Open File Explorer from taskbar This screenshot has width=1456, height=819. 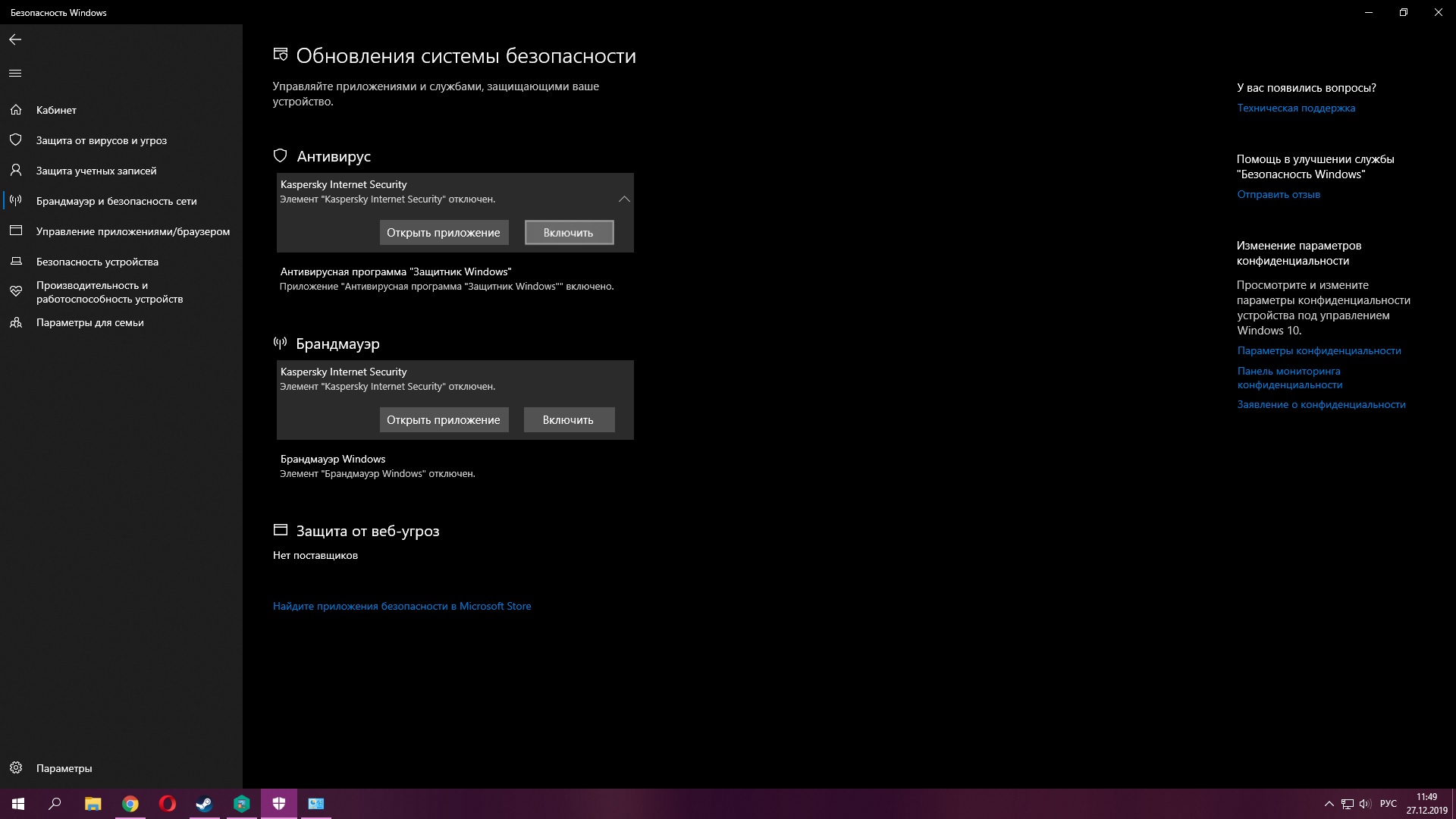(93, 804)
